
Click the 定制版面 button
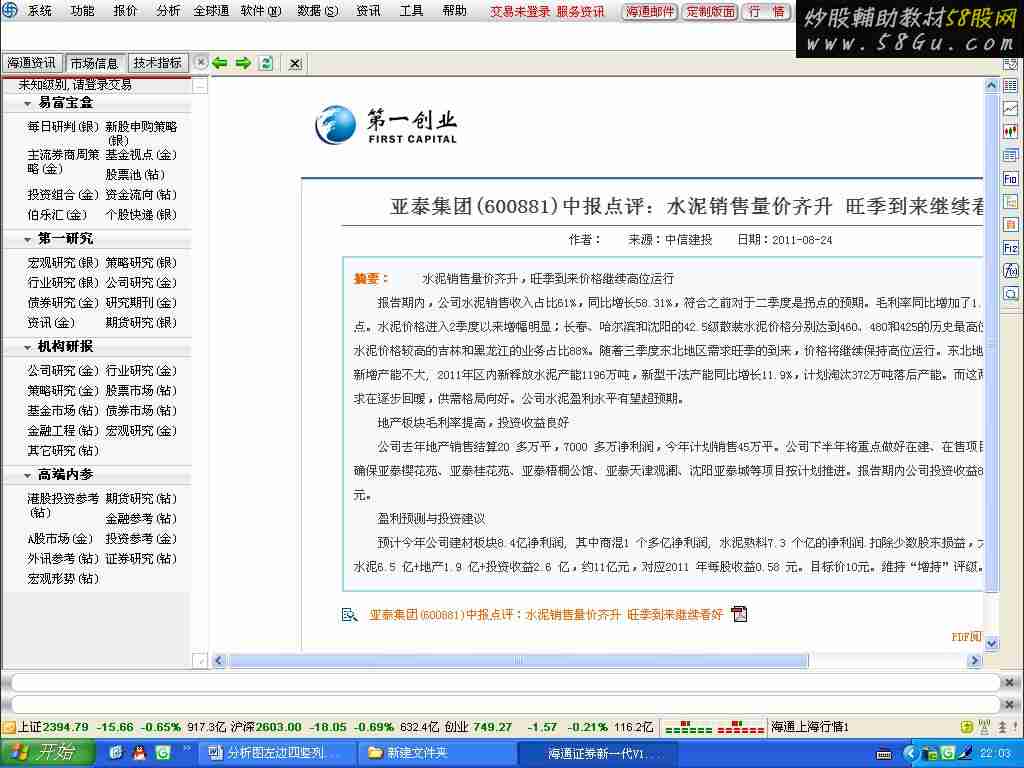coord(710,11)
